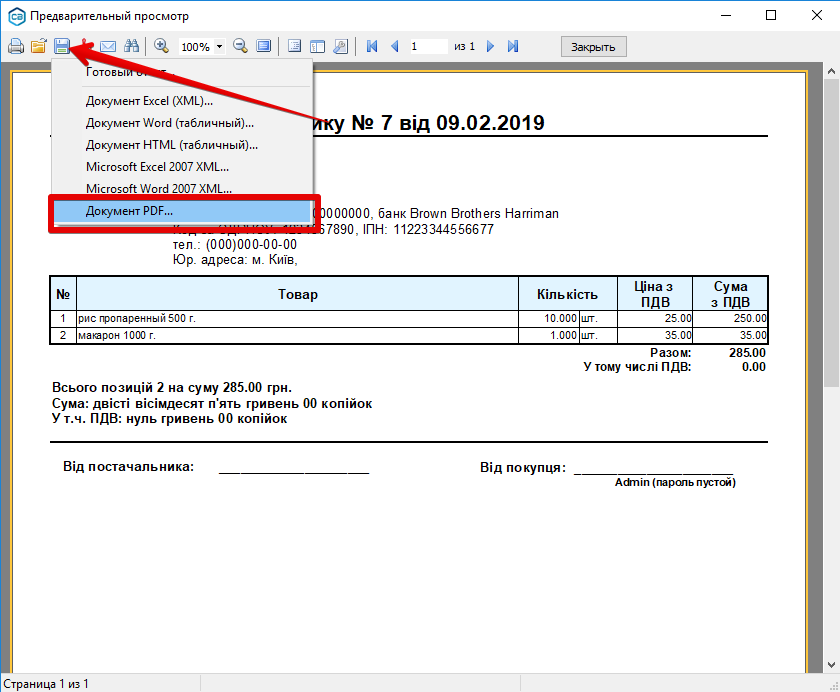Click the Ціна з ПДВ header
The image size is (840, 692).
pos(655,294)
